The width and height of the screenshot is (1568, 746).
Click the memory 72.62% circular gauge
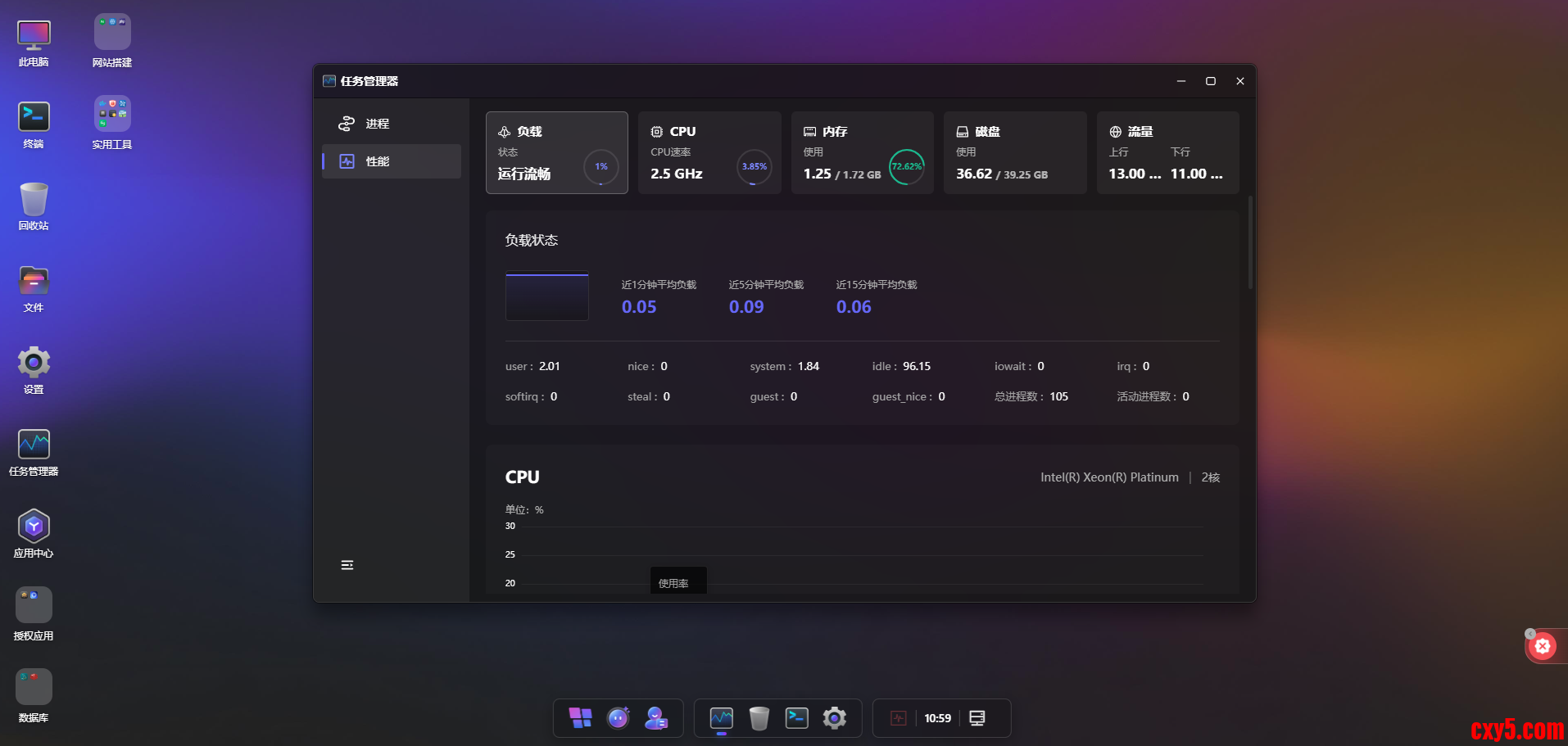point(906,167)
